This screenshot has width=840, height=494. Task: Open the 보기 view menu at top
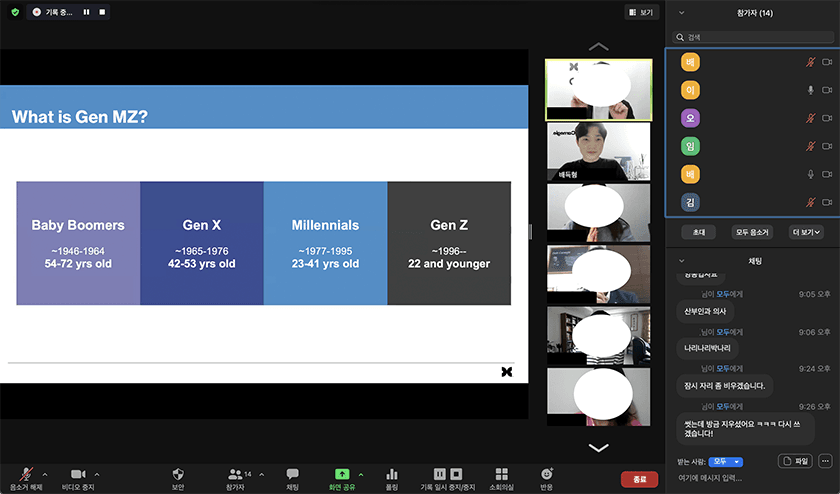coord(640,12)
